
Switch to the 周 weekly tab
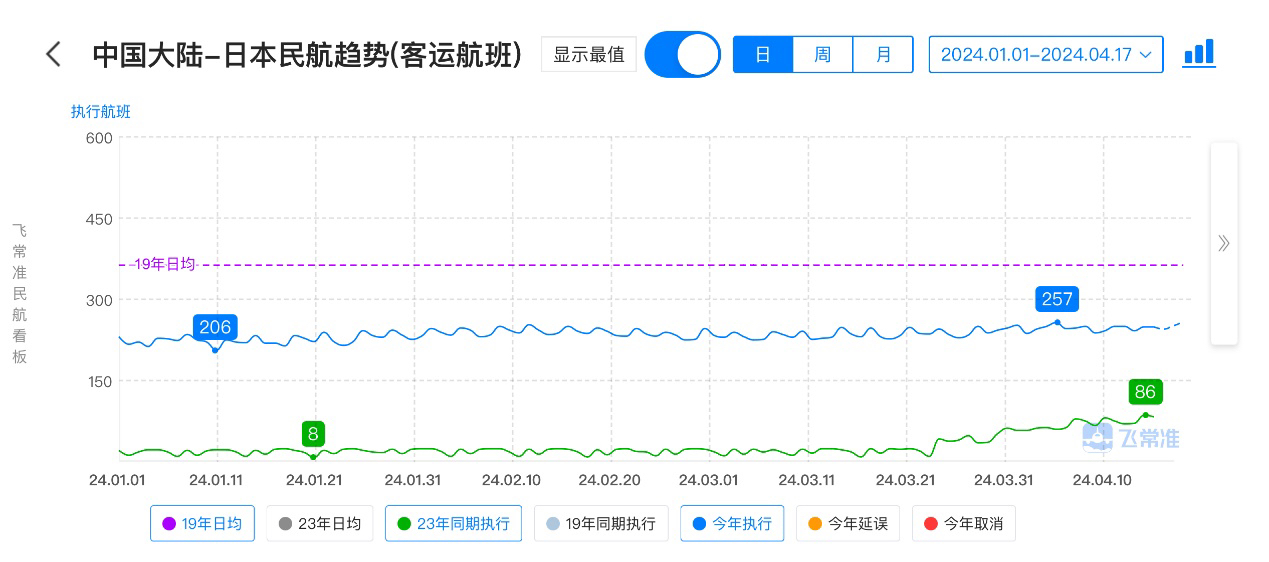[822, 54]
